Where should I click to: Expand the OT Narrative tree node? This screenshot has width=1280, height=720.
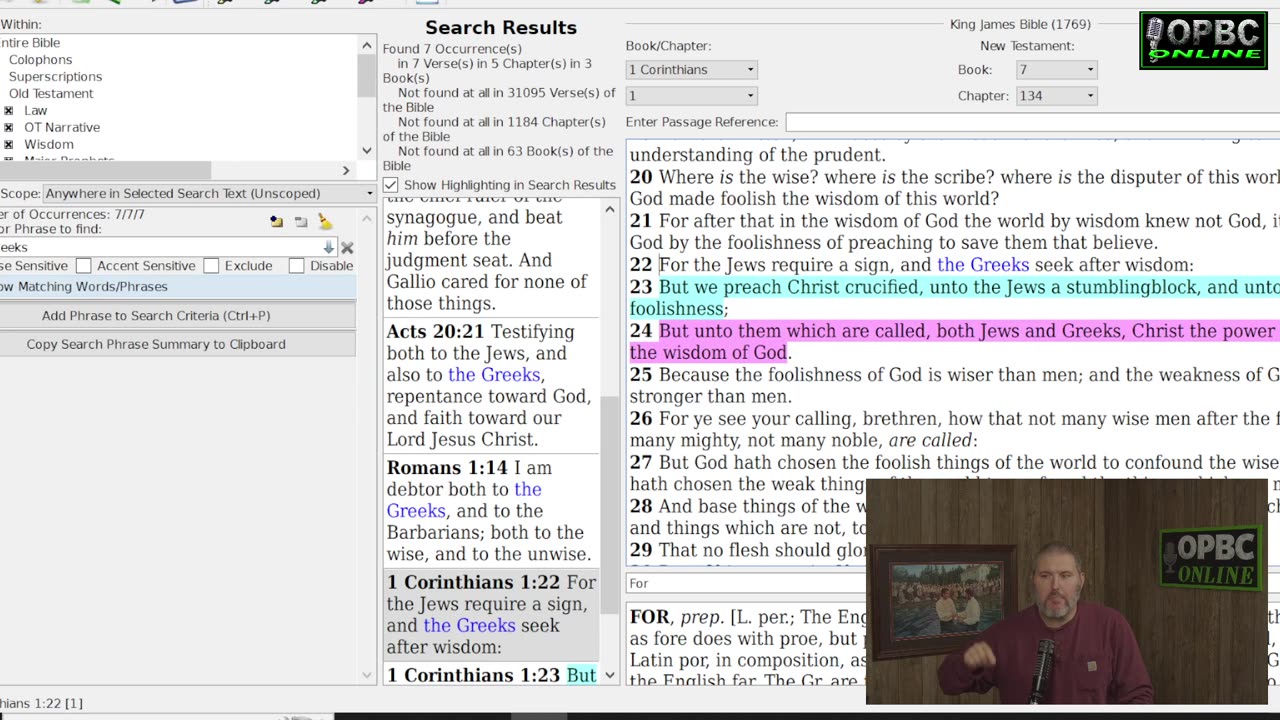(9, 127)
